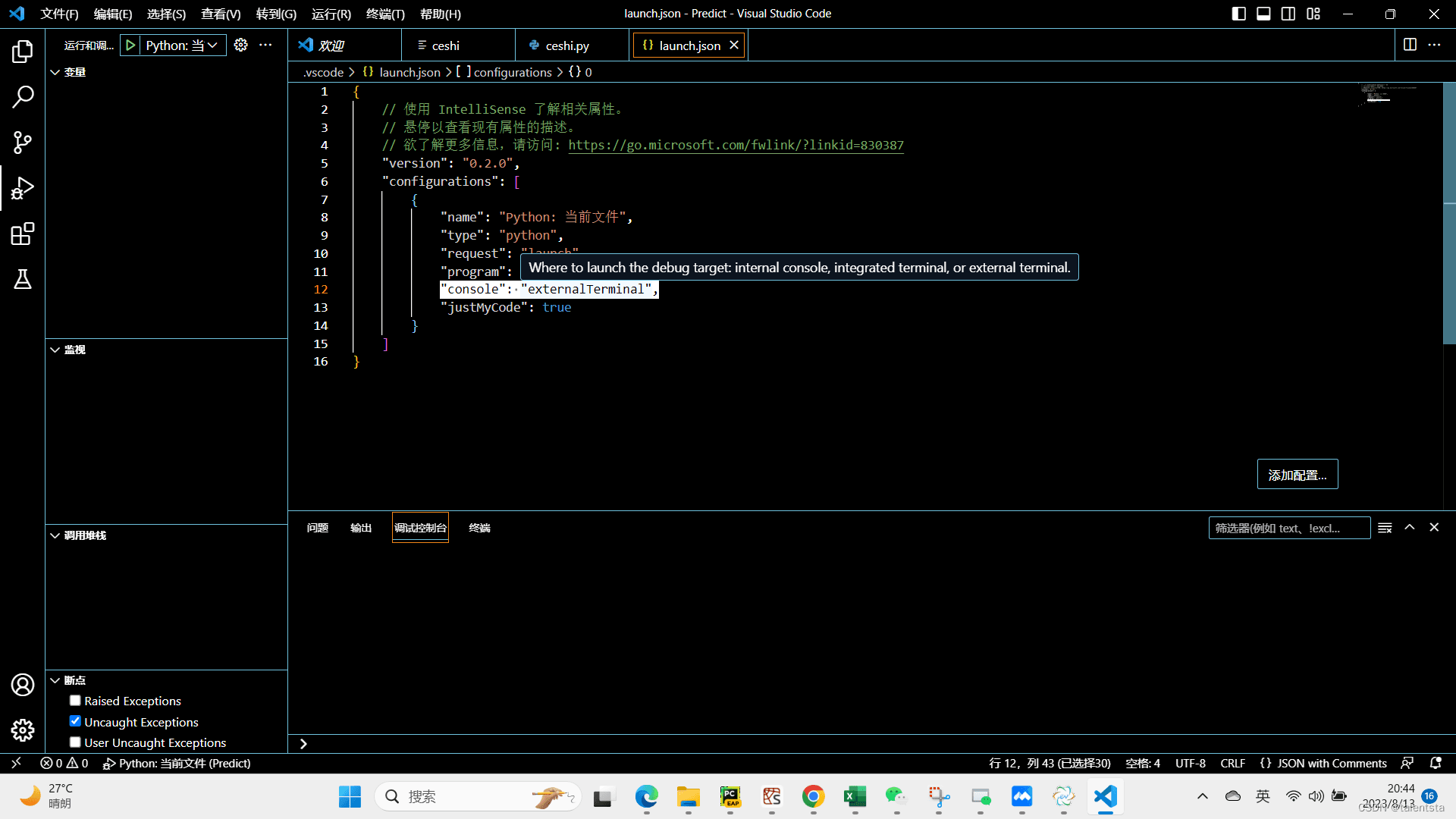The image size is (1456, 819).
Task: Maximize the panel with chevron up
Action: coord(1410,528)
